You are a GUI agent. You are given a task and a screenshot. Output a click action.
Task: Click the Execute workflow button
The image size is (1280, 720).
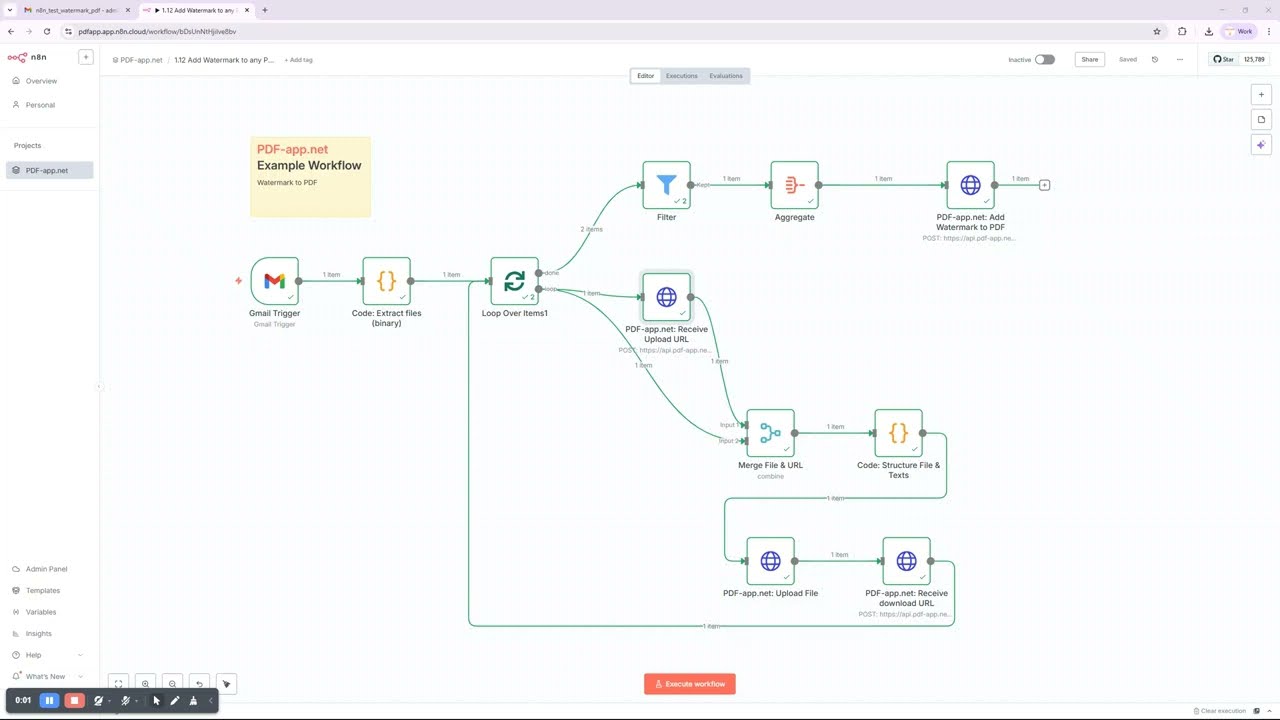pos(690,684)
